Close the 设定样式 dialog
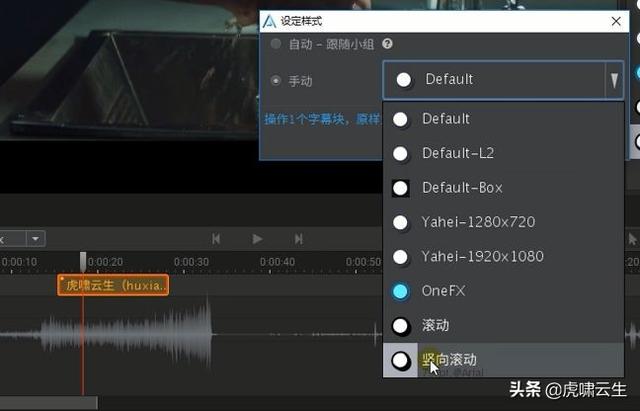Screen dimensions: 640x411 coord(616,21)
